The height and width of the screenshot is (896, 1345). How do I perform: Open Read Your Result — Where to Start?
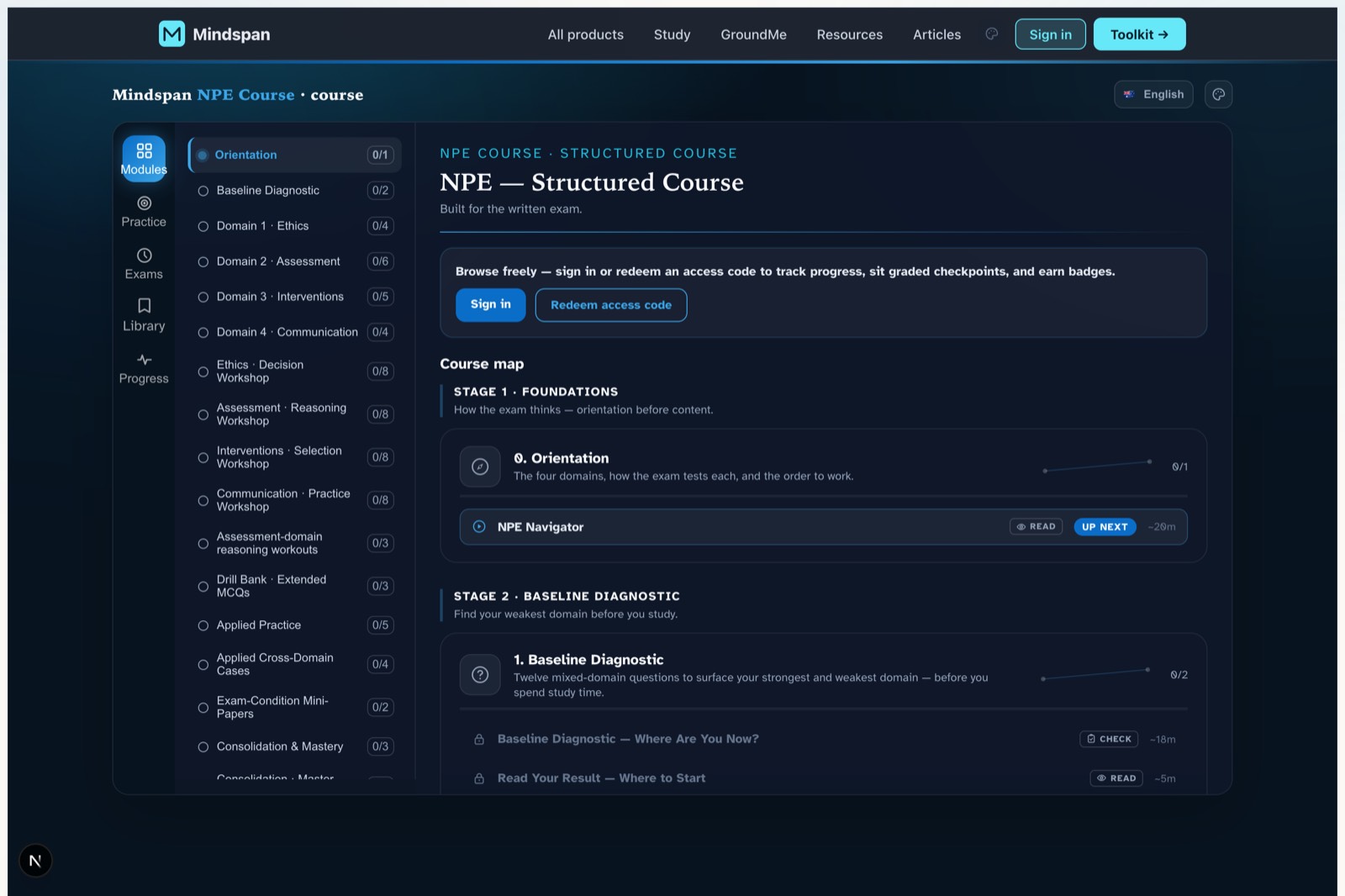click(x=823, y=778)
